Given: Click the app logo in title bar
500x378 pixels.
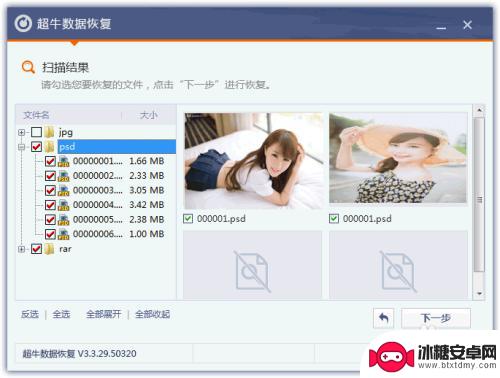Looking at the screenshot, I should coord(23,24).
